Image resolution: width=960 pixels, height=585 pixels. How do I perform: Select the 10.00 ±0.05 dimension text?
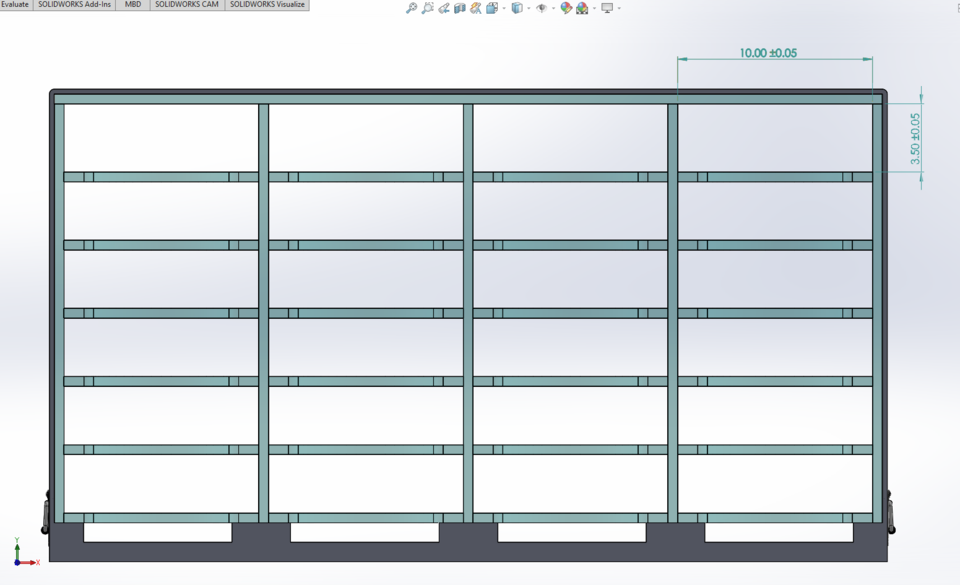tap(768, 53)
